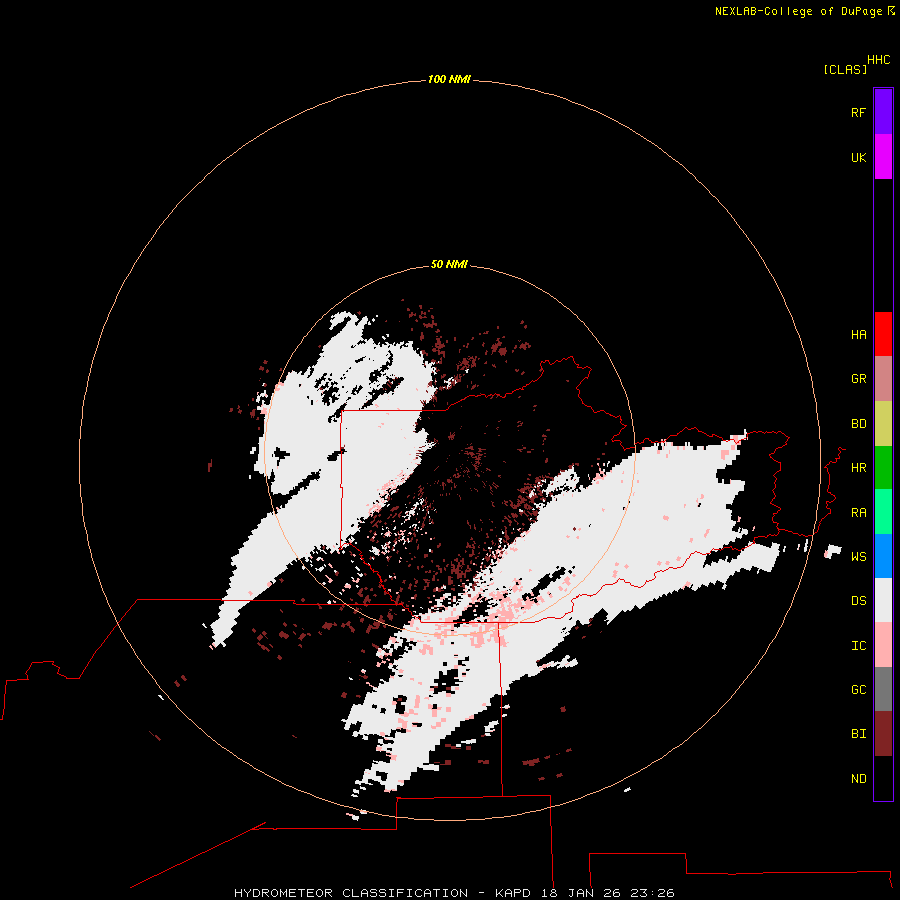Viewport: 900px width, 900px height.
Task: Click the DS legend label
Action: coord(858,601)
